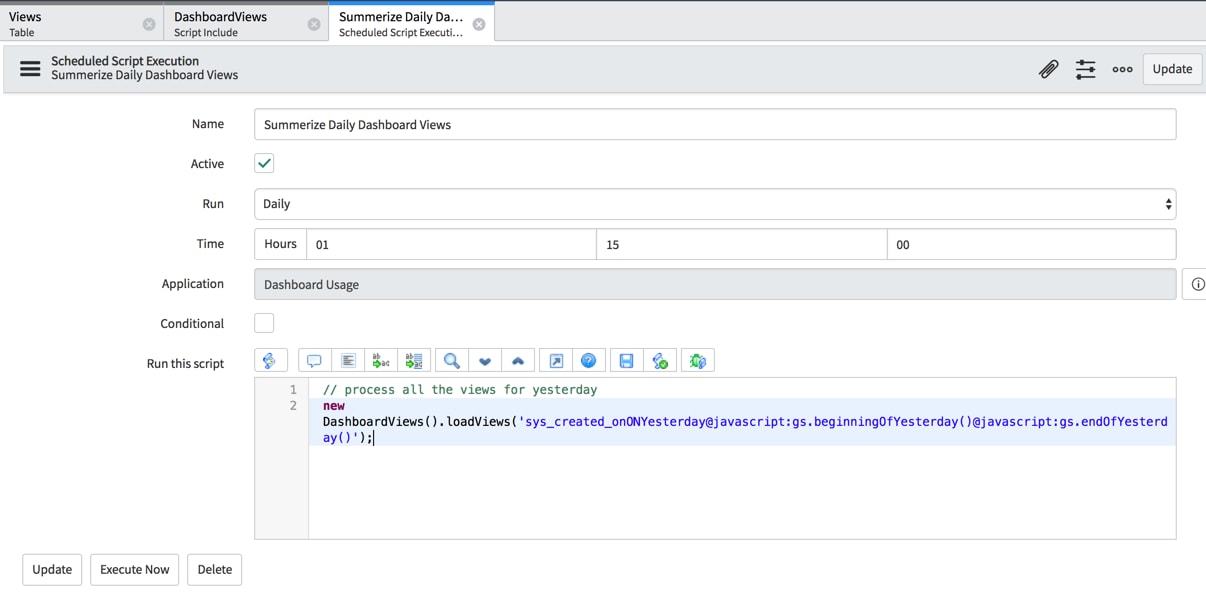The width and height of the screenshot is (1206, 599).
Task: Switch to the Views Table tab
Action: click(70, 21)
